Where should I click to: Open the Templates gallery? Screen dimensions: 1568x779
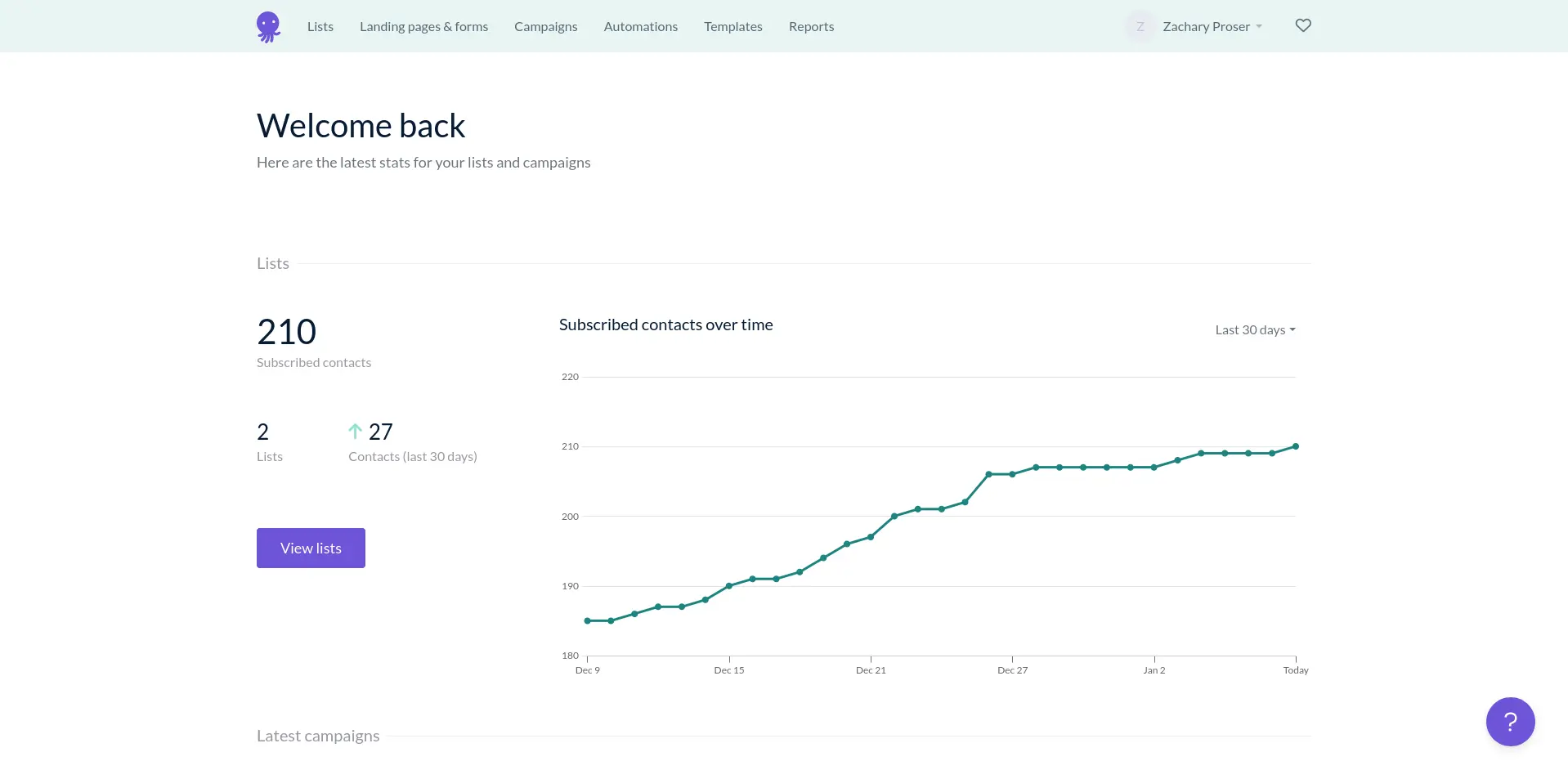(732, 26)
